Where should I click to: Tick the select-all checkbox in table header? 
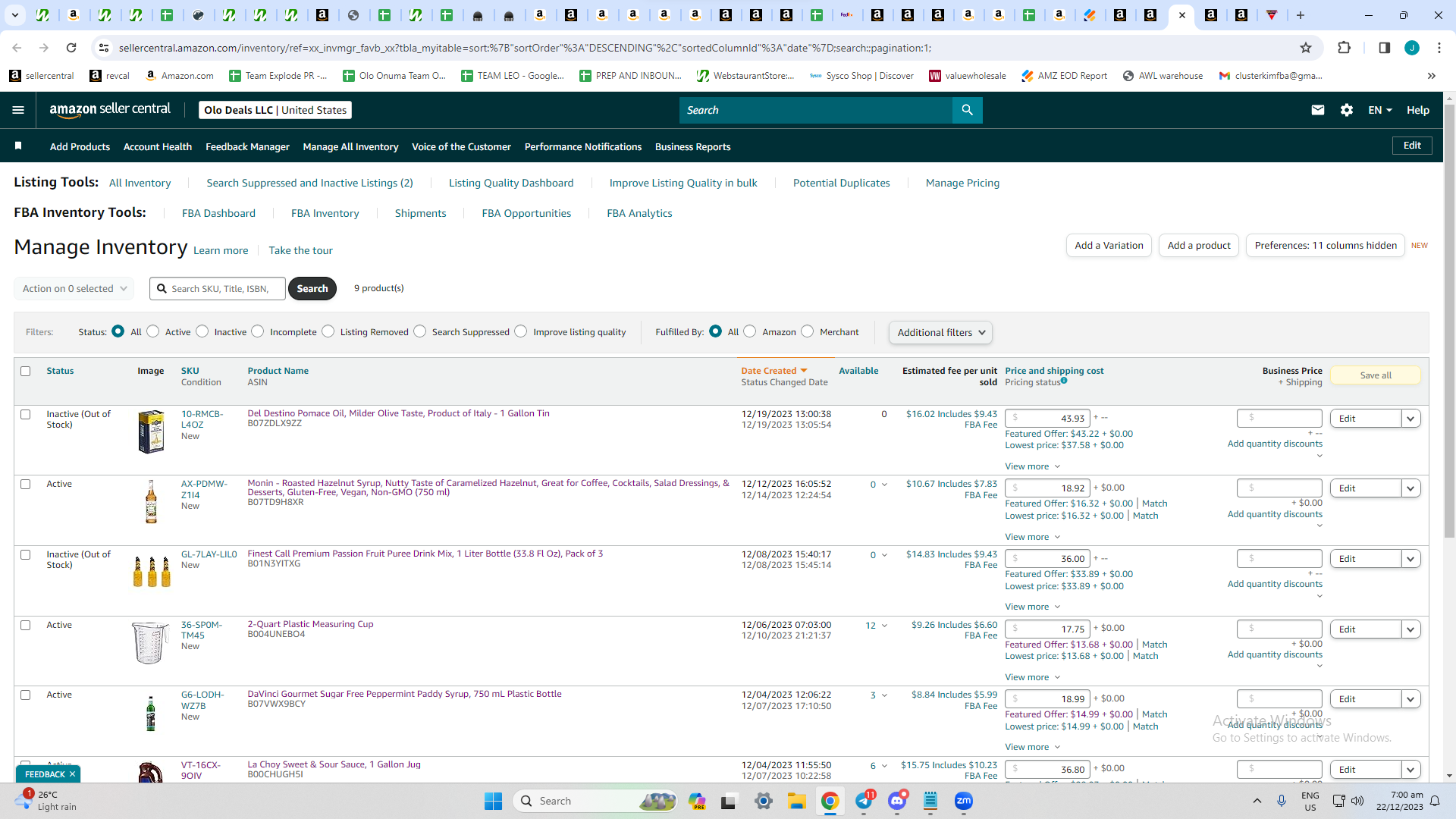point(26,371)
